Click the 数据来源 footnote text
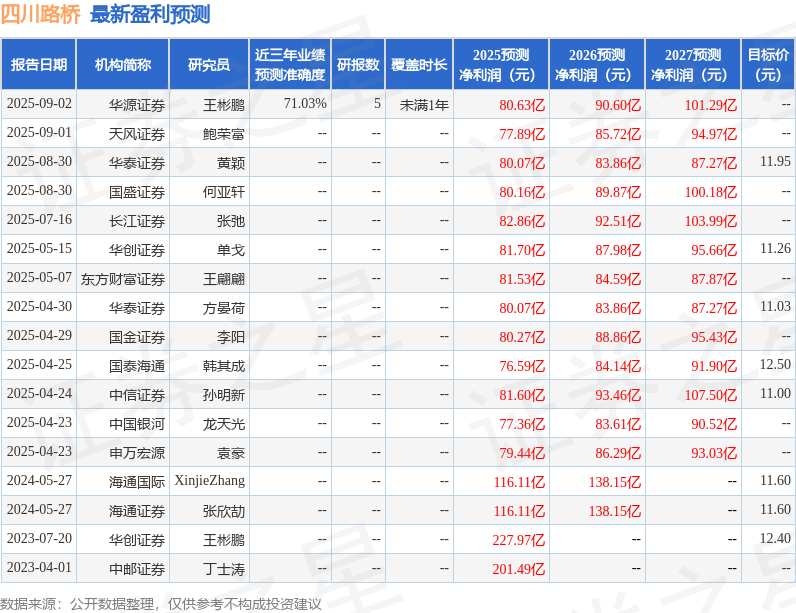Image resolution: width=796 pixels, height=613 pixels. [x=160, y=604]
